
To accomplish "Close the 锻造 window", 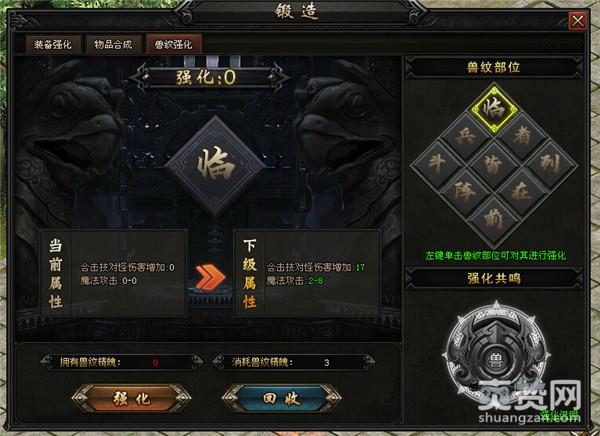I will [578, 21].
